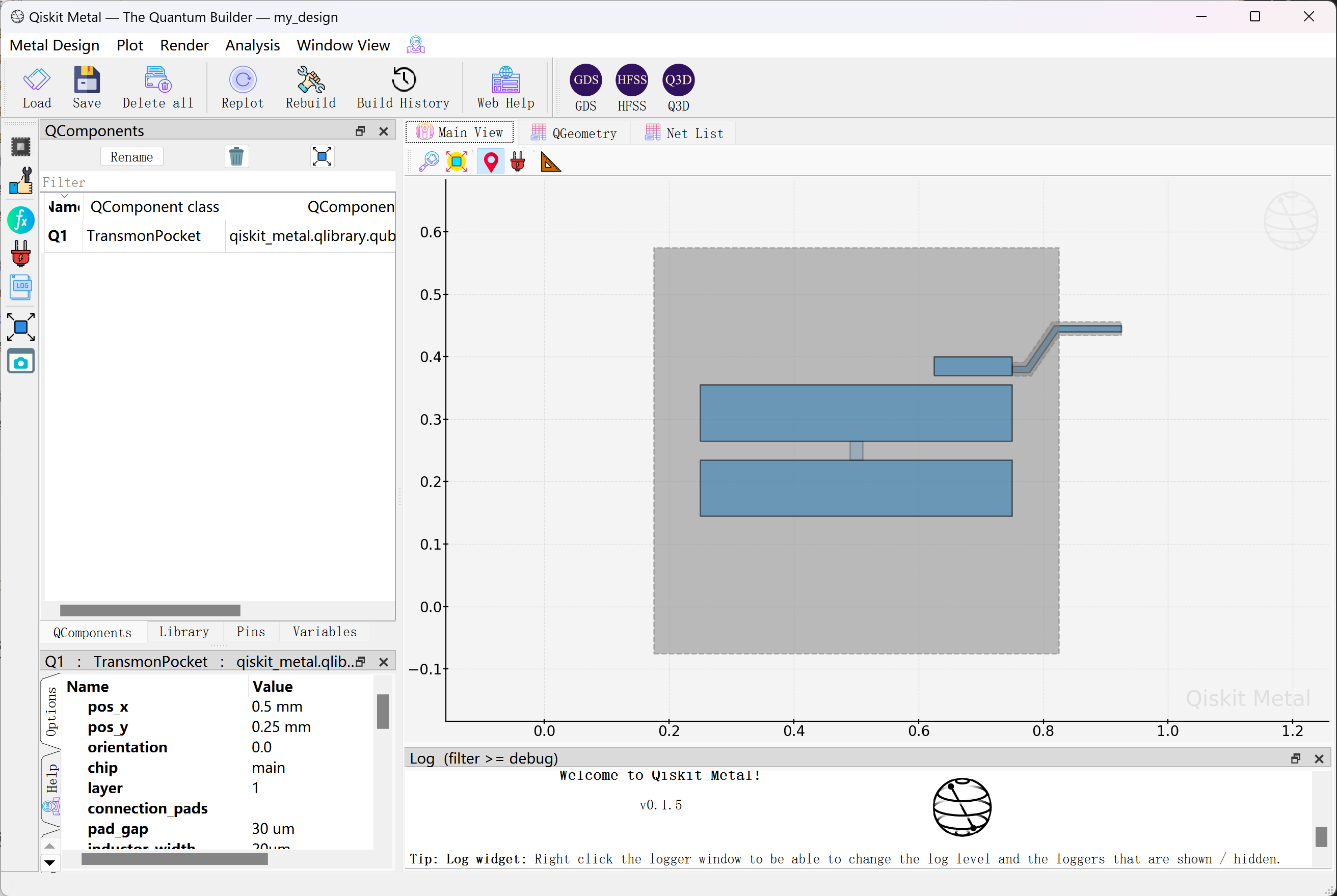Open the Analysis menu
This screenshot has height=896, width=1337.
click(252, 45)
